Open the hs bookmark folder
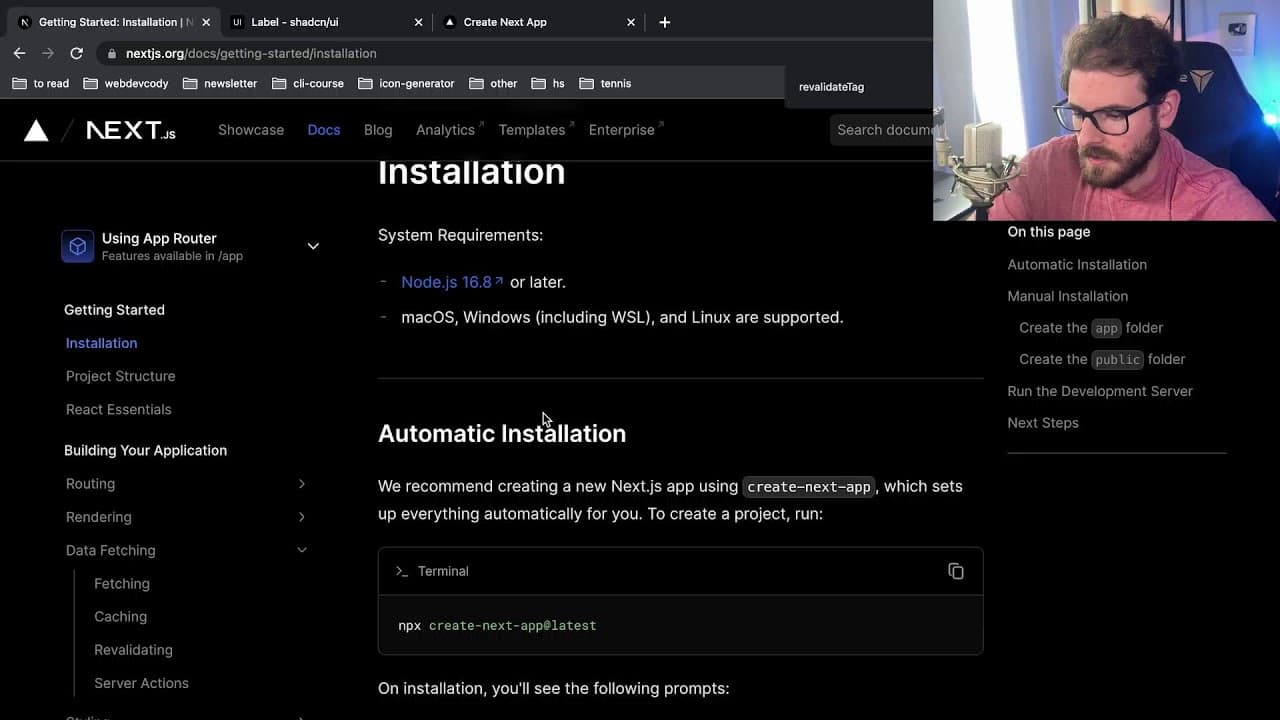 pos(548,84)
